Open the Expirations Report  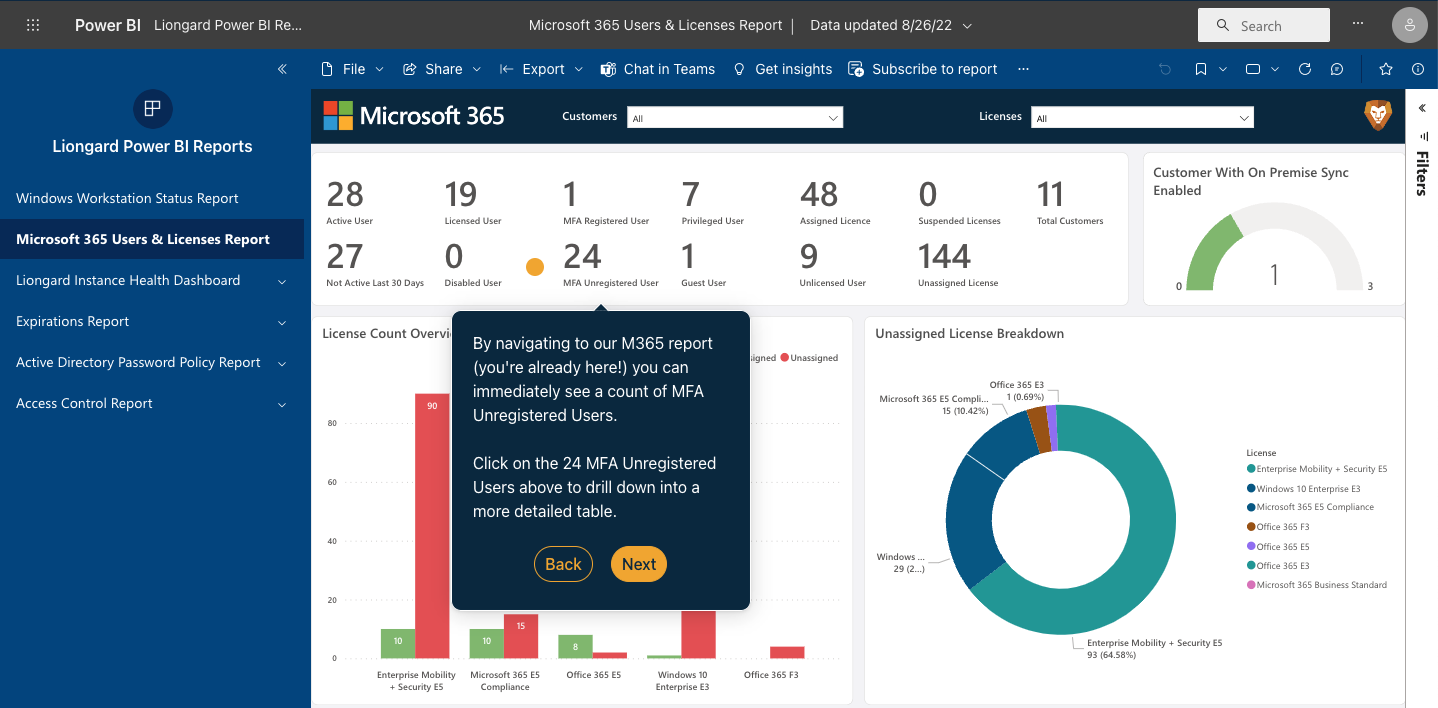pos(73,321)
